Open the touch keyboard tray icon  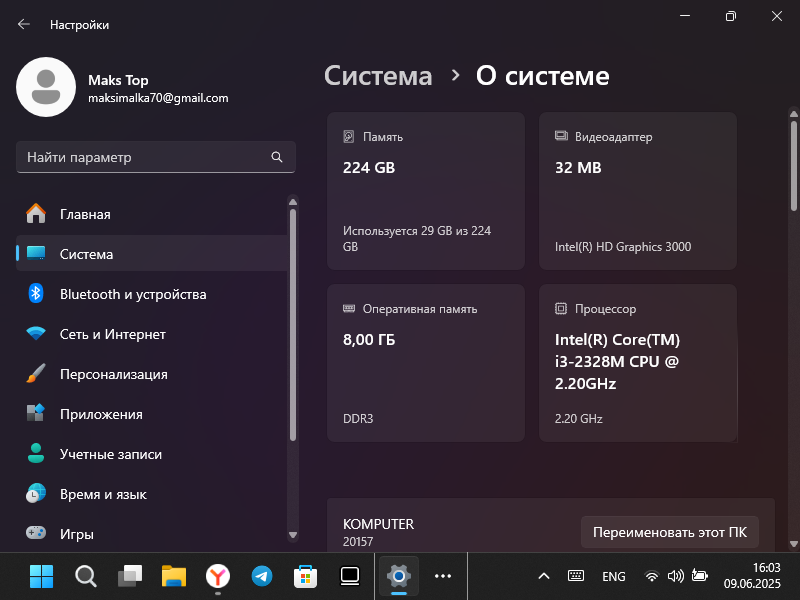coord(576,576)
